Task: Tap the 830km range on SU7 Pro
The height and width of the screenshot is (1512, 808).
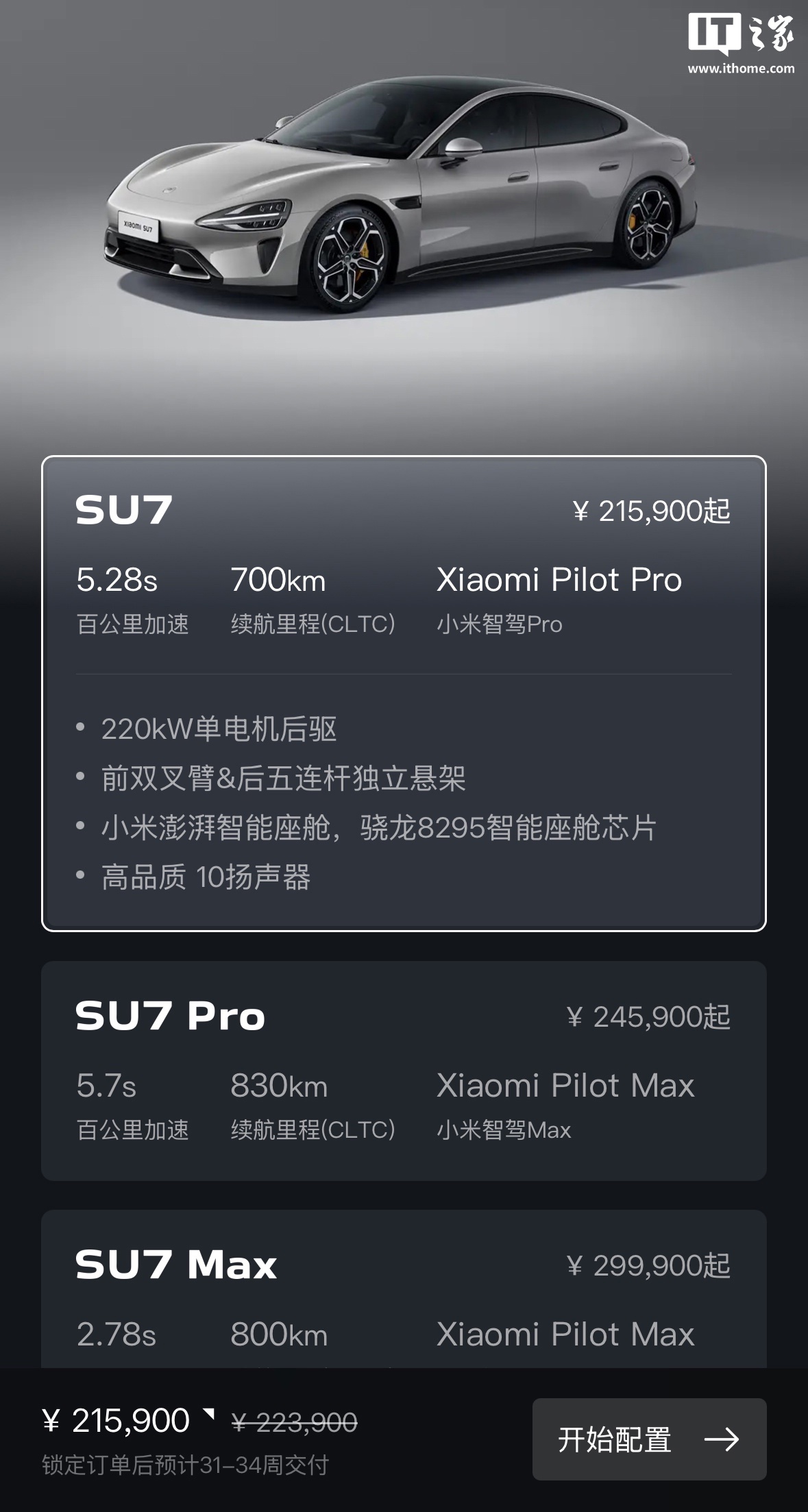Action: (278, 1086)
